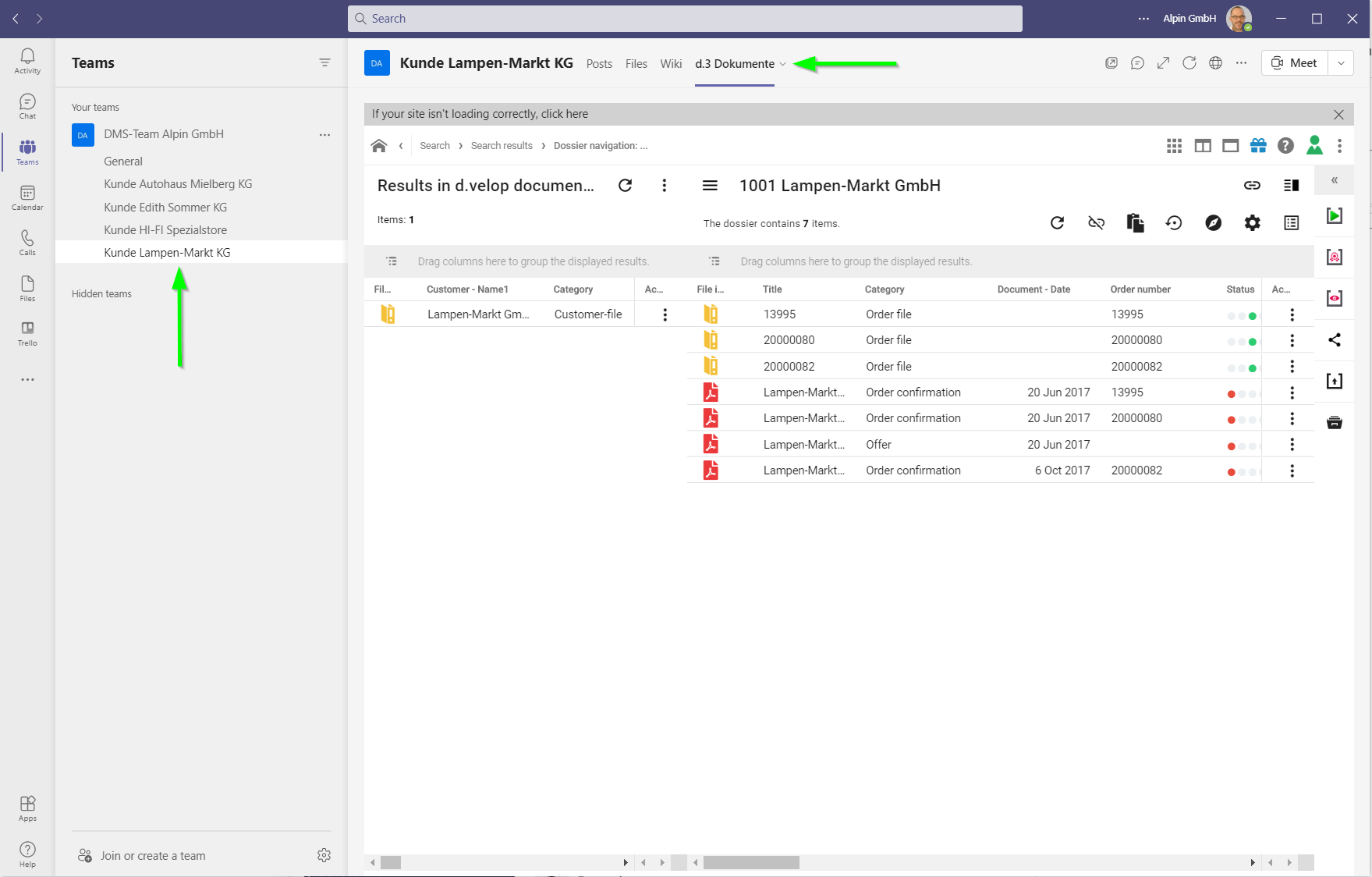Open Files in the left rail
1372x877 pixels.
coord(27,288)
